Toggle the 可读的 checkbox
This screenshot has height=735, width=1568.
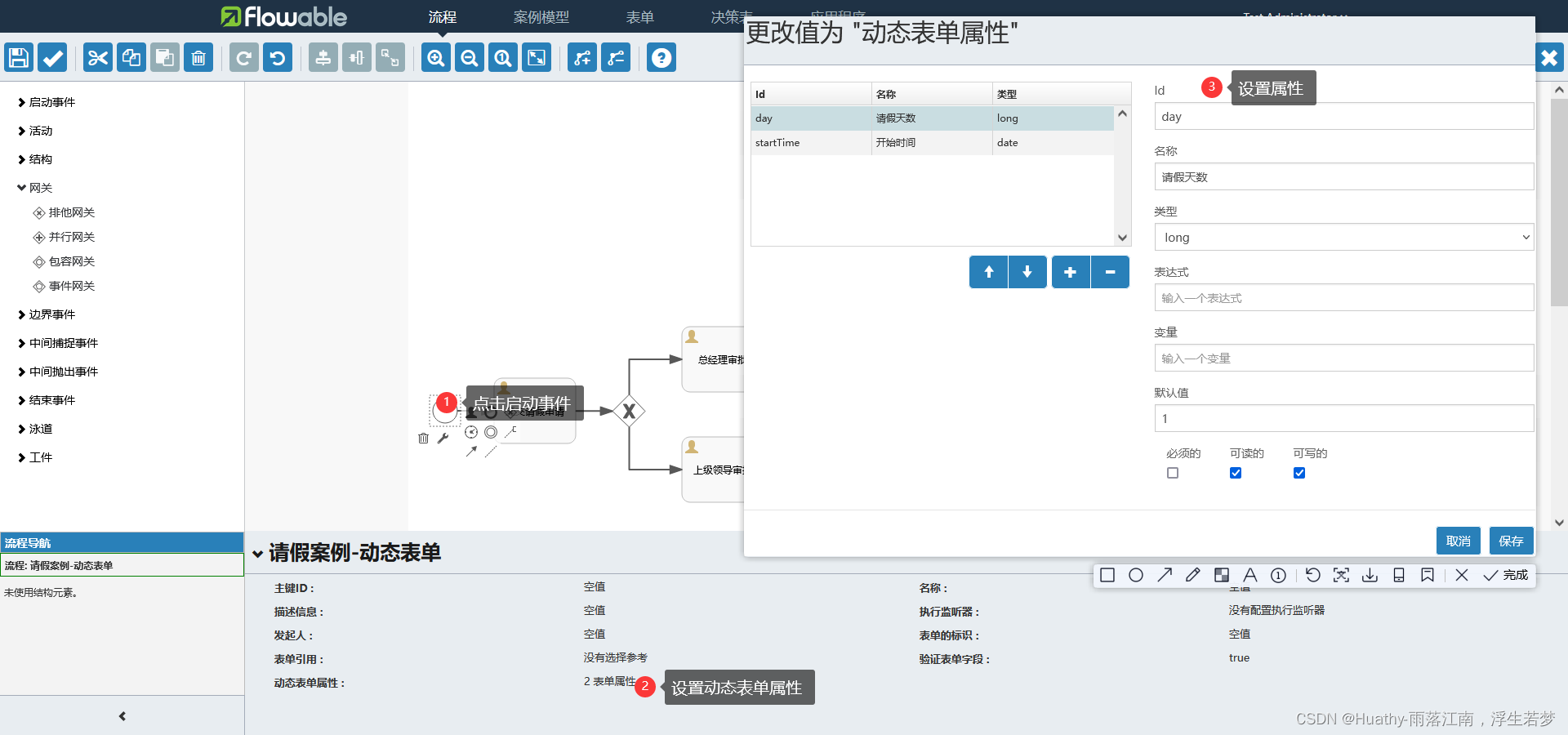click(1236, 473)
